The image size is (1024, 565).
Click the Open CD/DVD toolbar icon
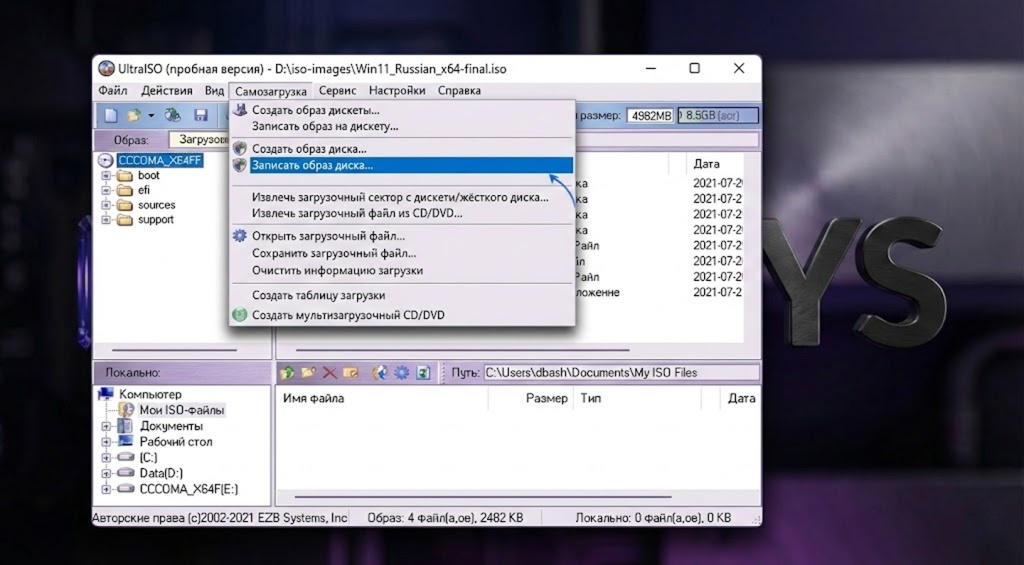pyautogui.click(x=173, y=115)
